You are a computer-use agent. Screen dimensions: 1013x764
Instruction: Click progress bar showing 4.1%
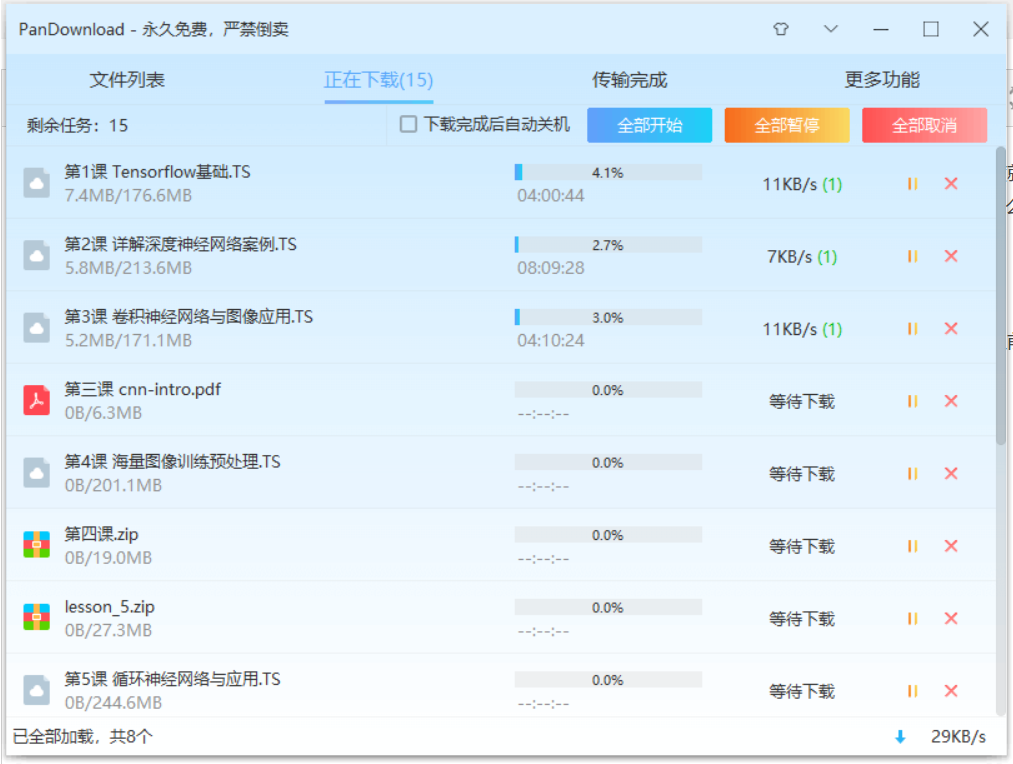pyautogui.click(x=608, y=172)
